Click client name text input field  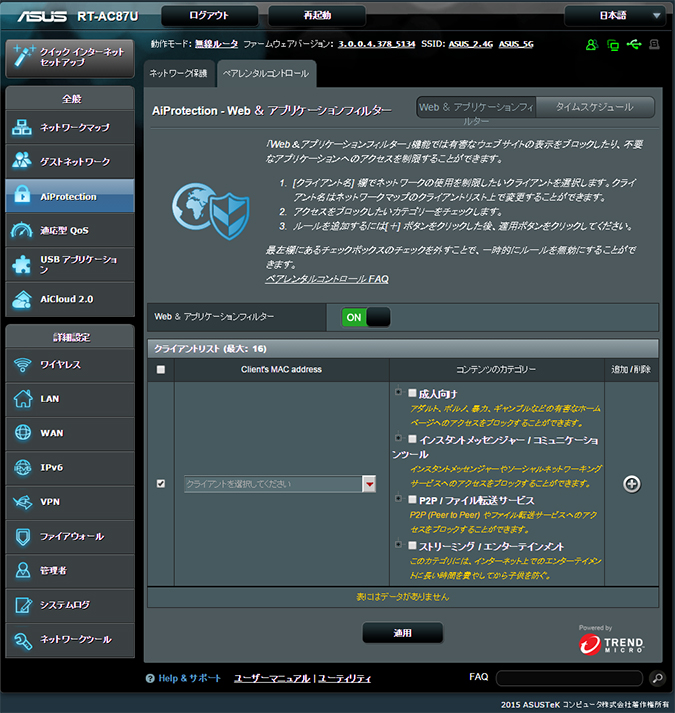[x=273, y=484]
